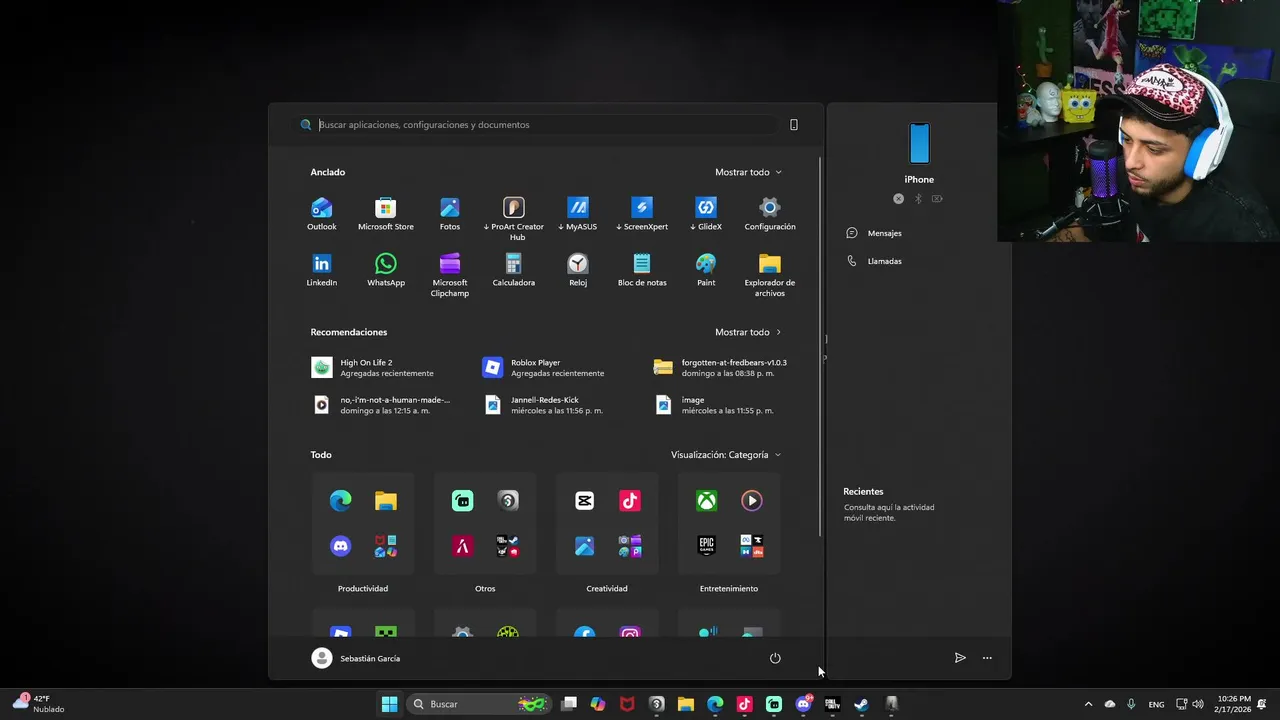This screenshot has height=720, width=1280.
Task: Click the Start menu search field
Action: 537,125
